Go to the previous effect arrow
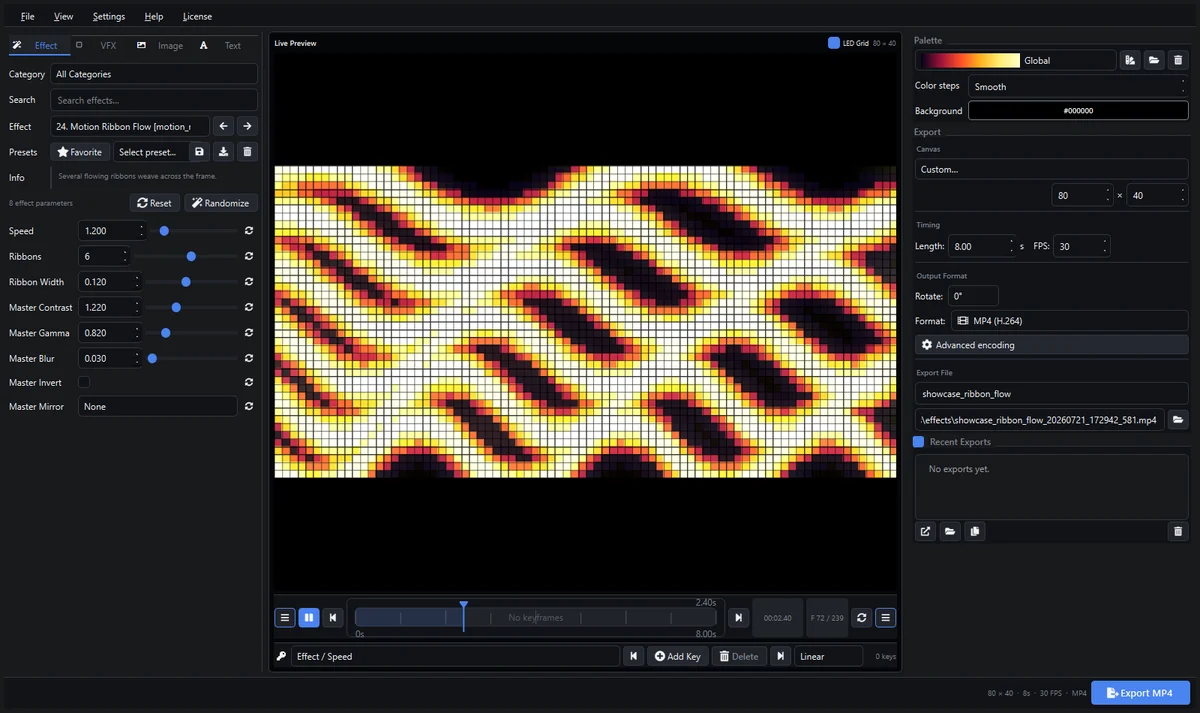The height and width of the screenshot is (713, 1200). [x=224, y=126]
